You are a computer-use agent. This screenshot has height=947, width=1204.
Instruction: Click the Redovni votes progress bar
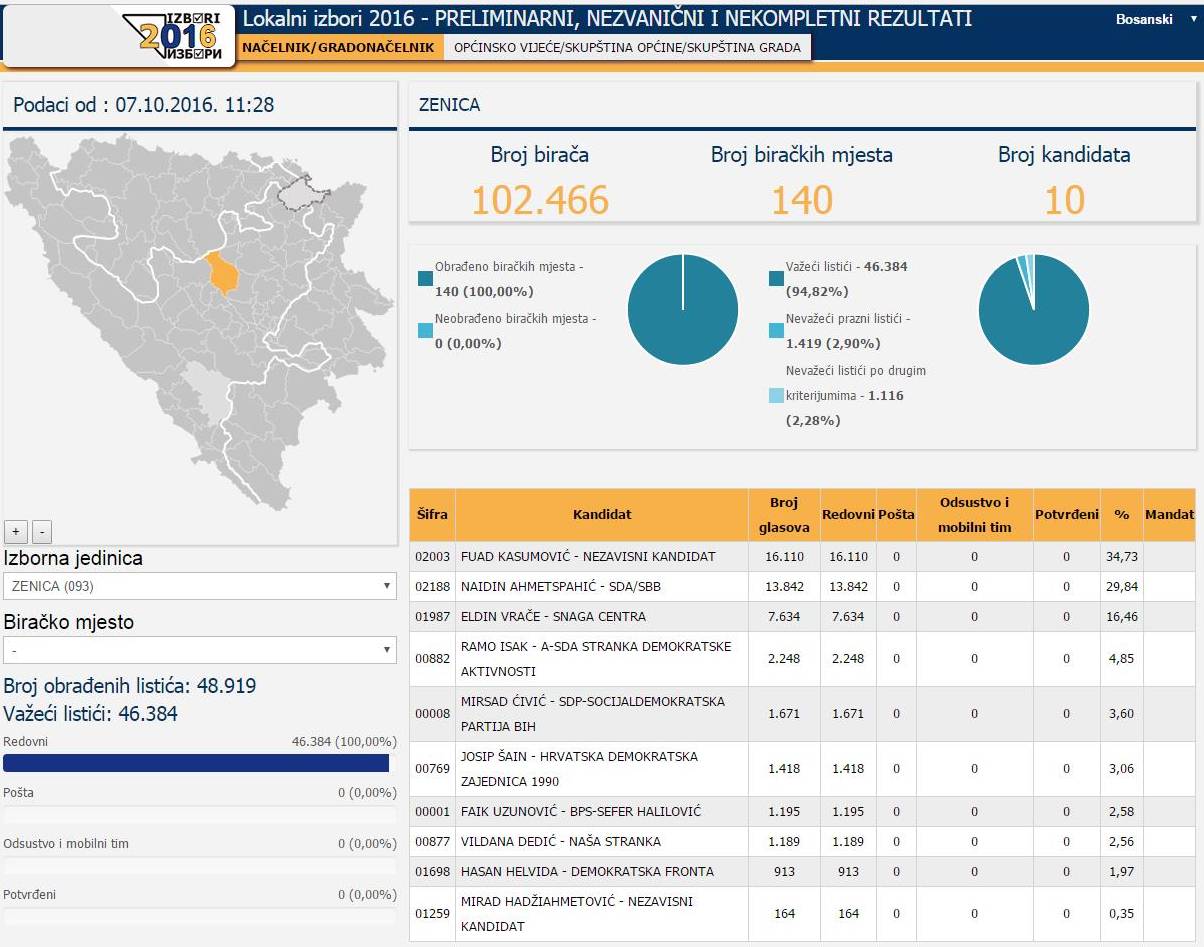(x=196, y=763)
